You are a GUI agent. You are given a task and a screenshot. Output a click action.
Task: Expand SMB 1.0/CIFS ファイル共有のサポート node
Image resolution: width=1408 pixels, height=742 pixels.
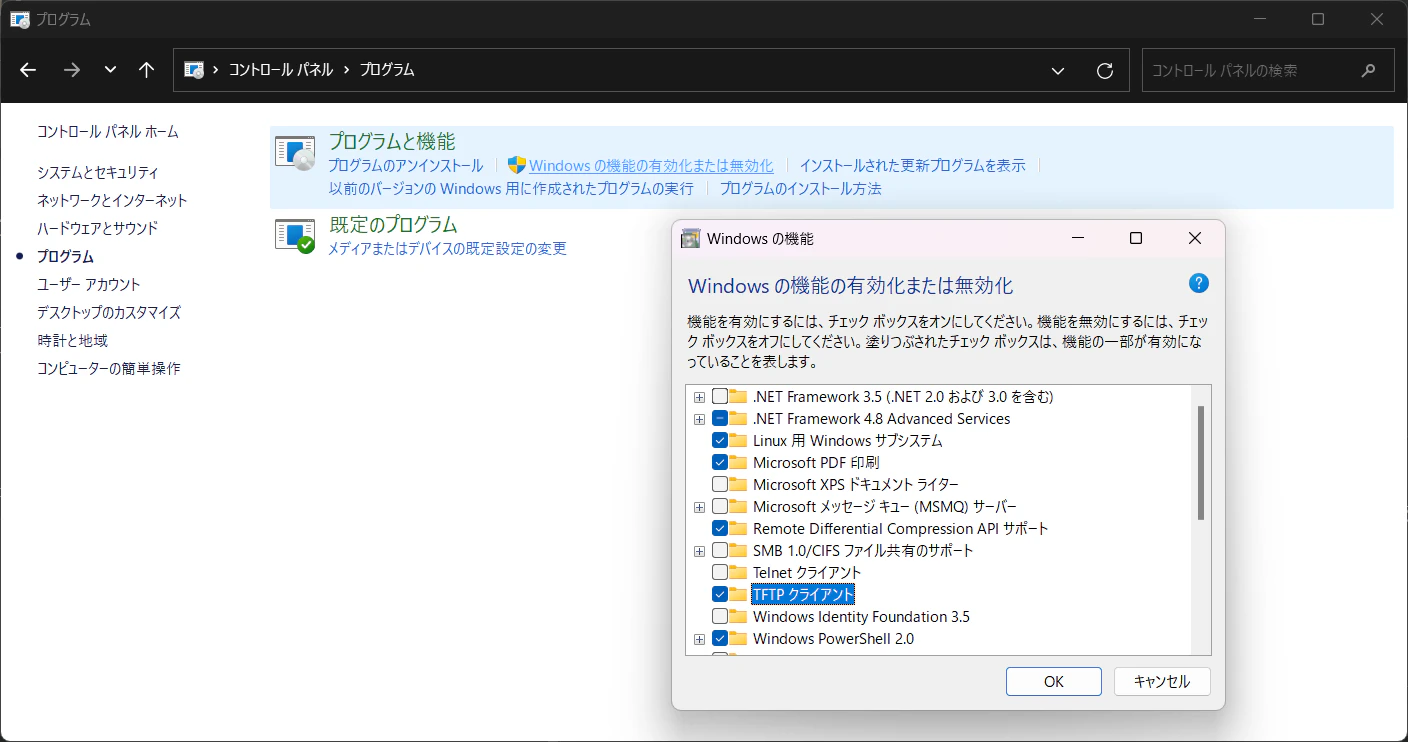699,551
